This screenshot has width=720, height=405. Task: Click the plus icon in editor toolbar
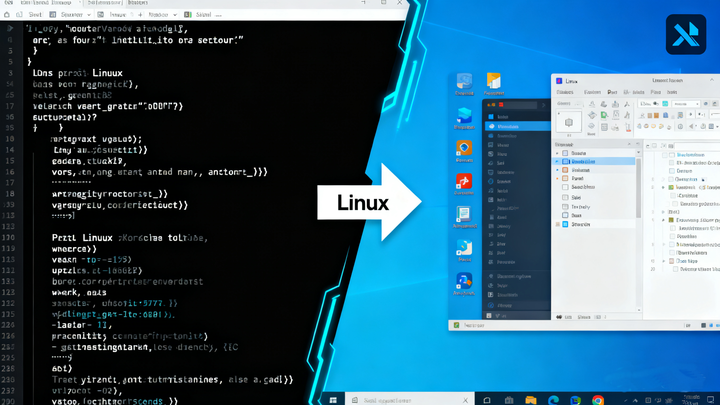coord(140,15)
